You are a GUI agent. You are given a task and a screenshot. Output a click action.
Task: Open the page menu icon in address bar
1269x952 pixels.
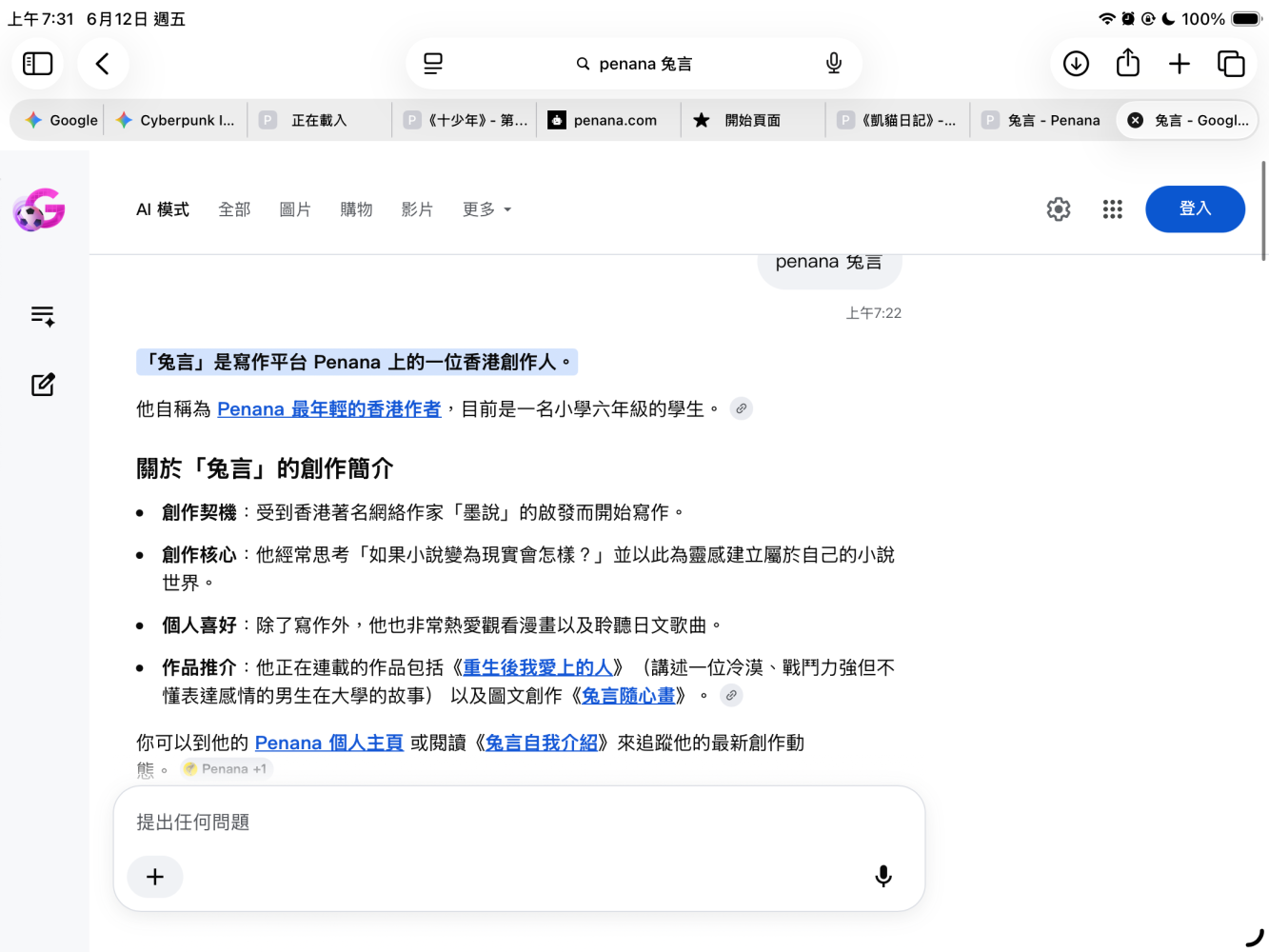coord(433,64)
